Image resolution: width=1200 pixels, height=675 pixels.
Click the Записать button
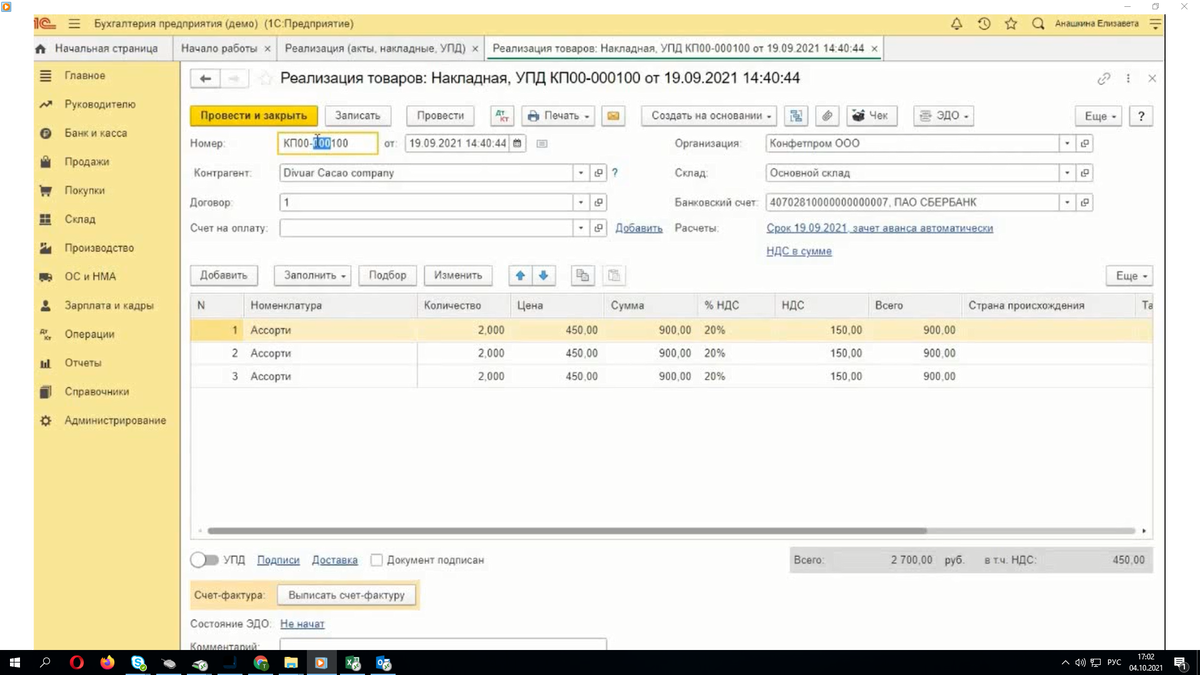(358, 116)
